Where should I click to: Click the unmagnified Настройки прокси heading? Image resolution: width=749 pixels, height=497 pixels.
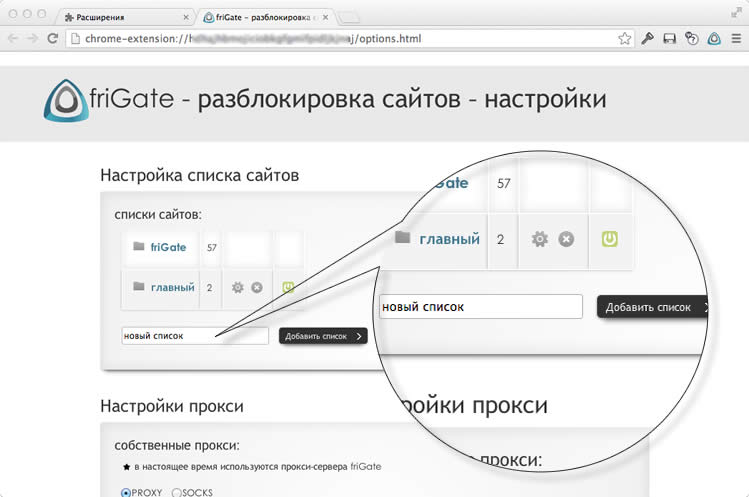(x=172, y=406)
